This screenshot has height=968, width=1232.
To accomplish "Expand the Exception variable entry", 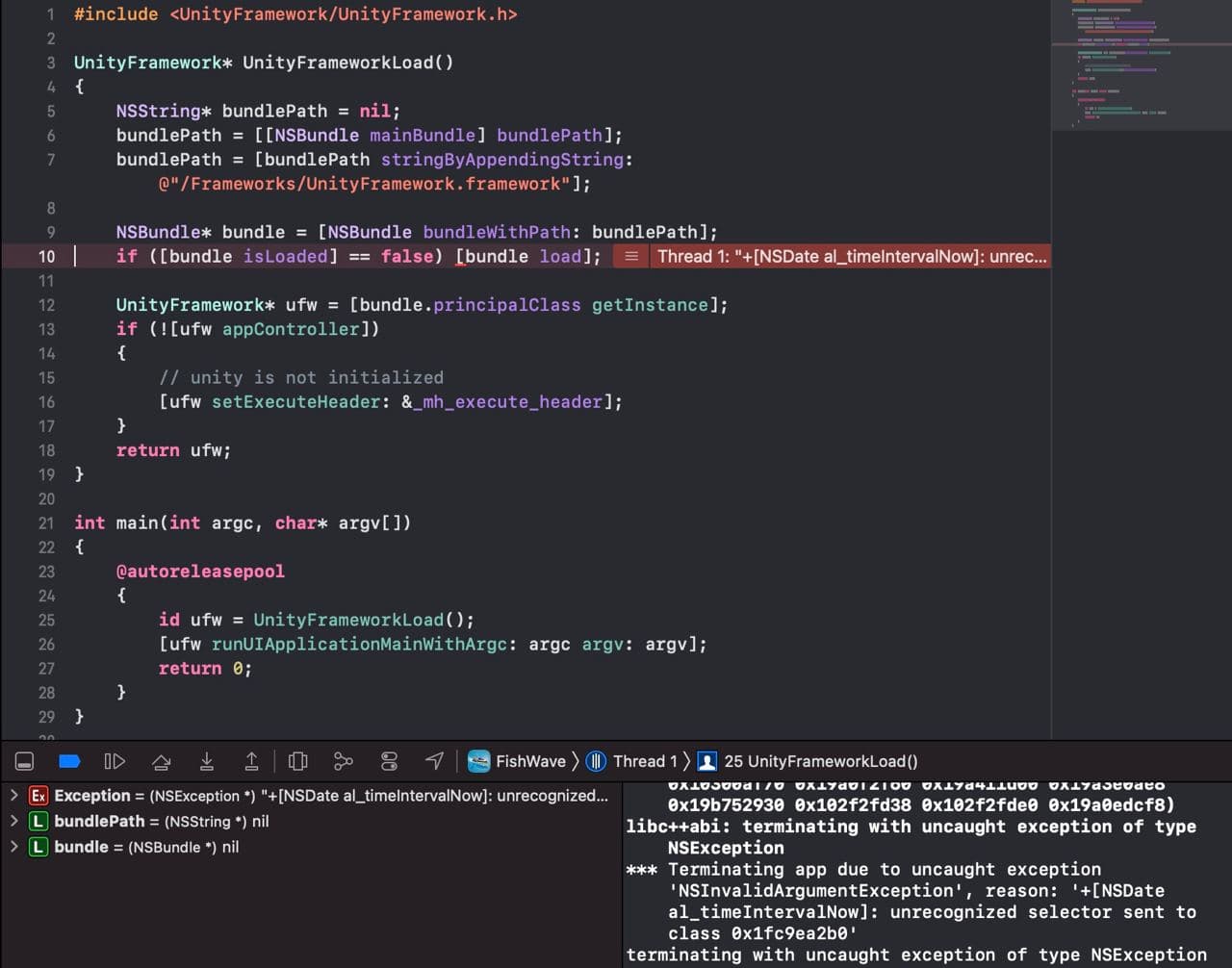I will [x=13, y=796].
